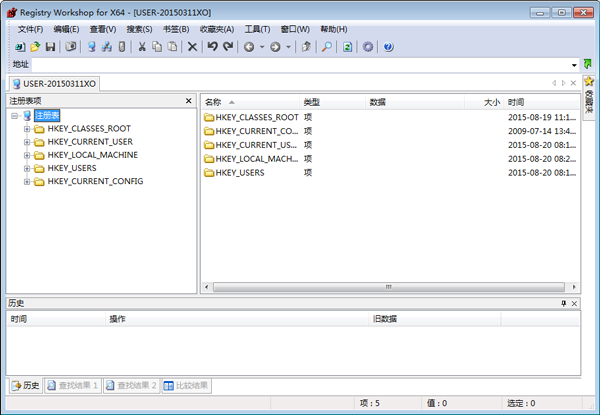
Task: Open the forward button history dropdown arrow
Action: (x=289, y=47)
